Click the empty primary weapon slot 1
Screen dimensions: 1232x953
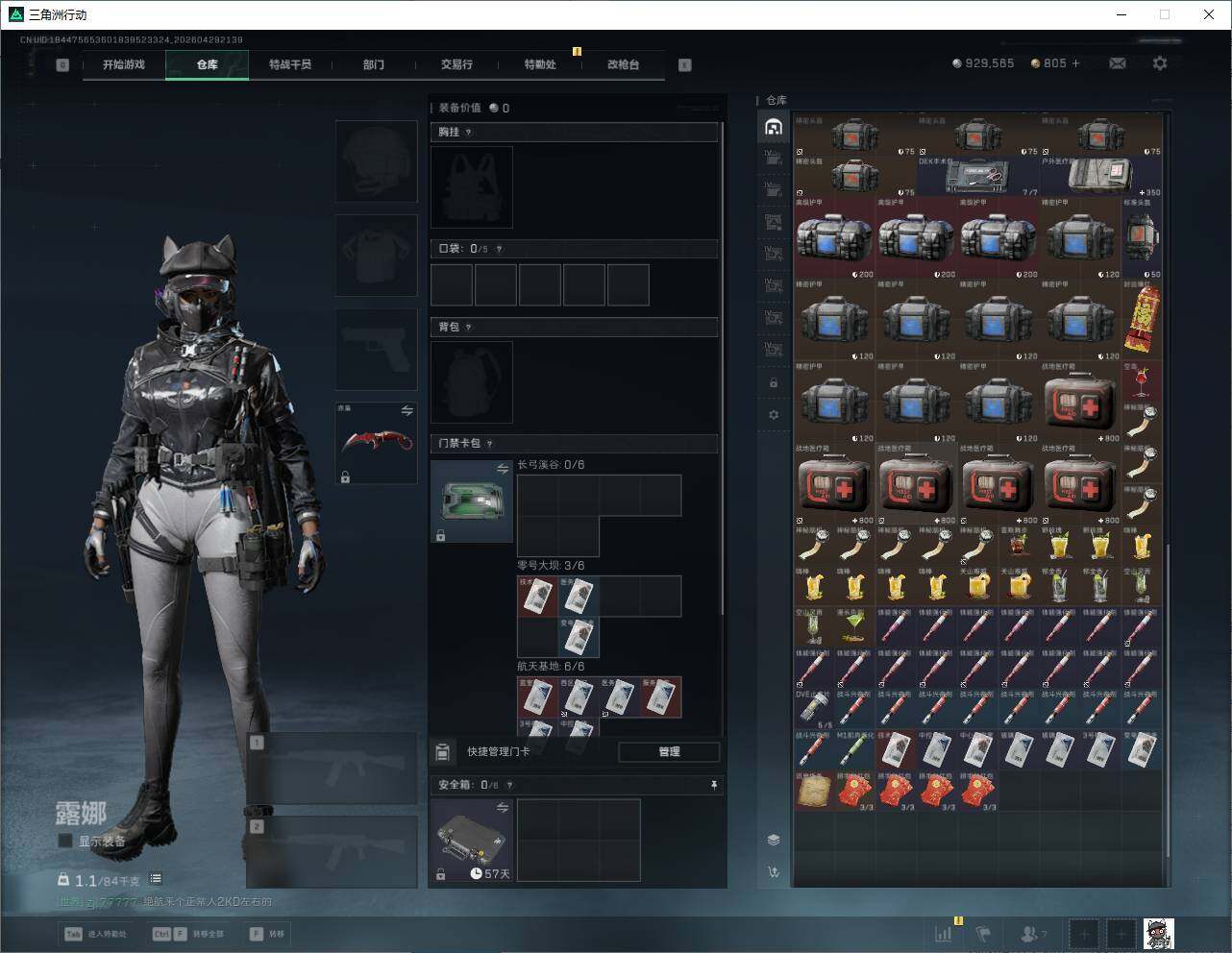(332, 769)
